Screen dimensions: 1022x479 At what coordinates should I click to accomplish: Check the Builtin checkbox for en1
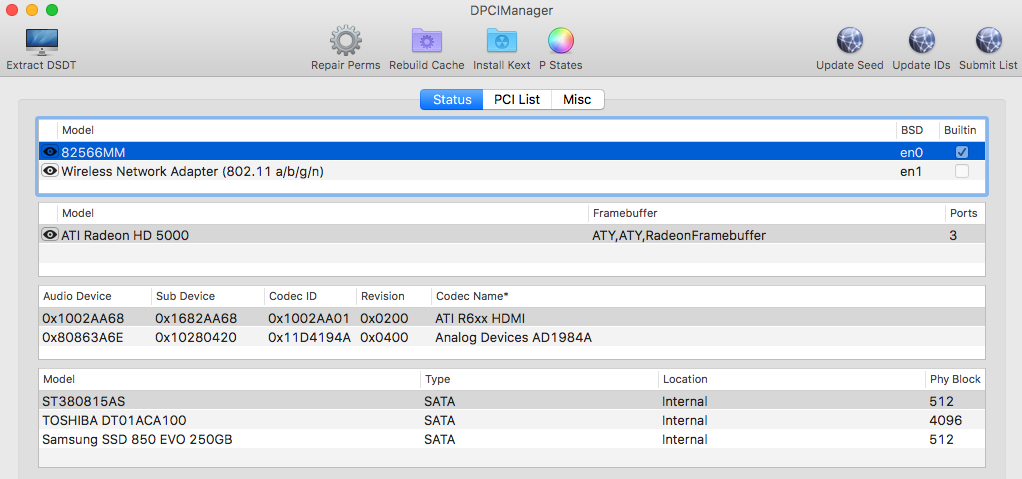[x=961, y=171]
